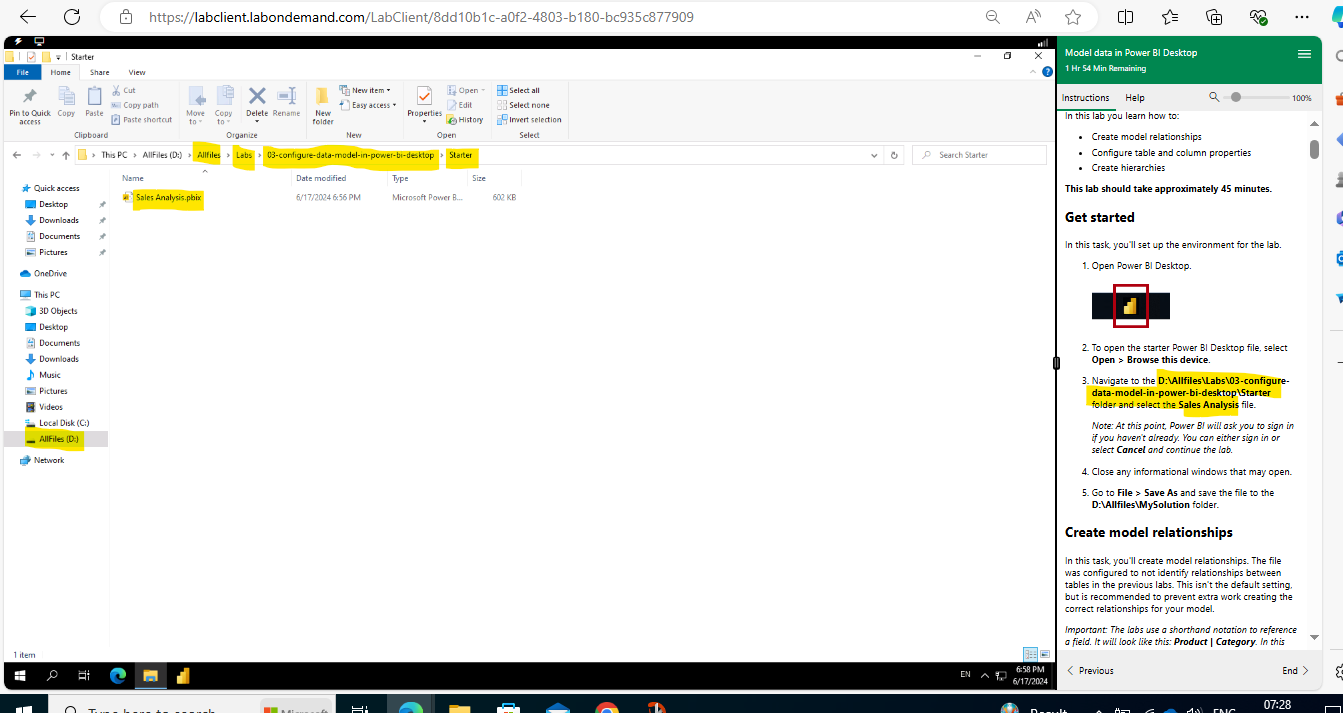Screen dimensions: 1343x713
Task: Click the Up one level arrow
Action: (66, 155)
